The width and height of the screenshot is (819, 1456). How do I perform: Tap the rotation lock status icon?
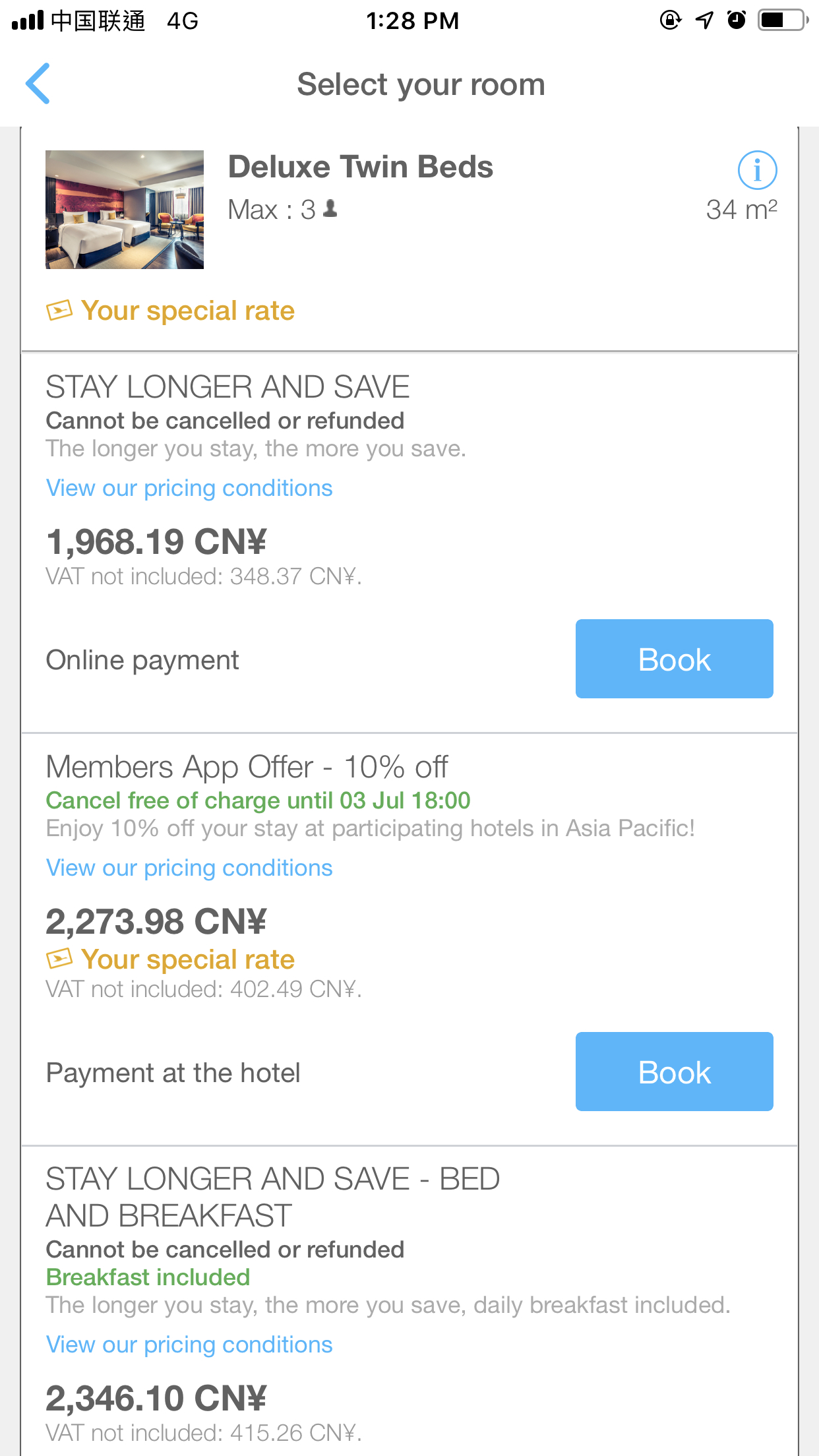click(x=670, y=20)
